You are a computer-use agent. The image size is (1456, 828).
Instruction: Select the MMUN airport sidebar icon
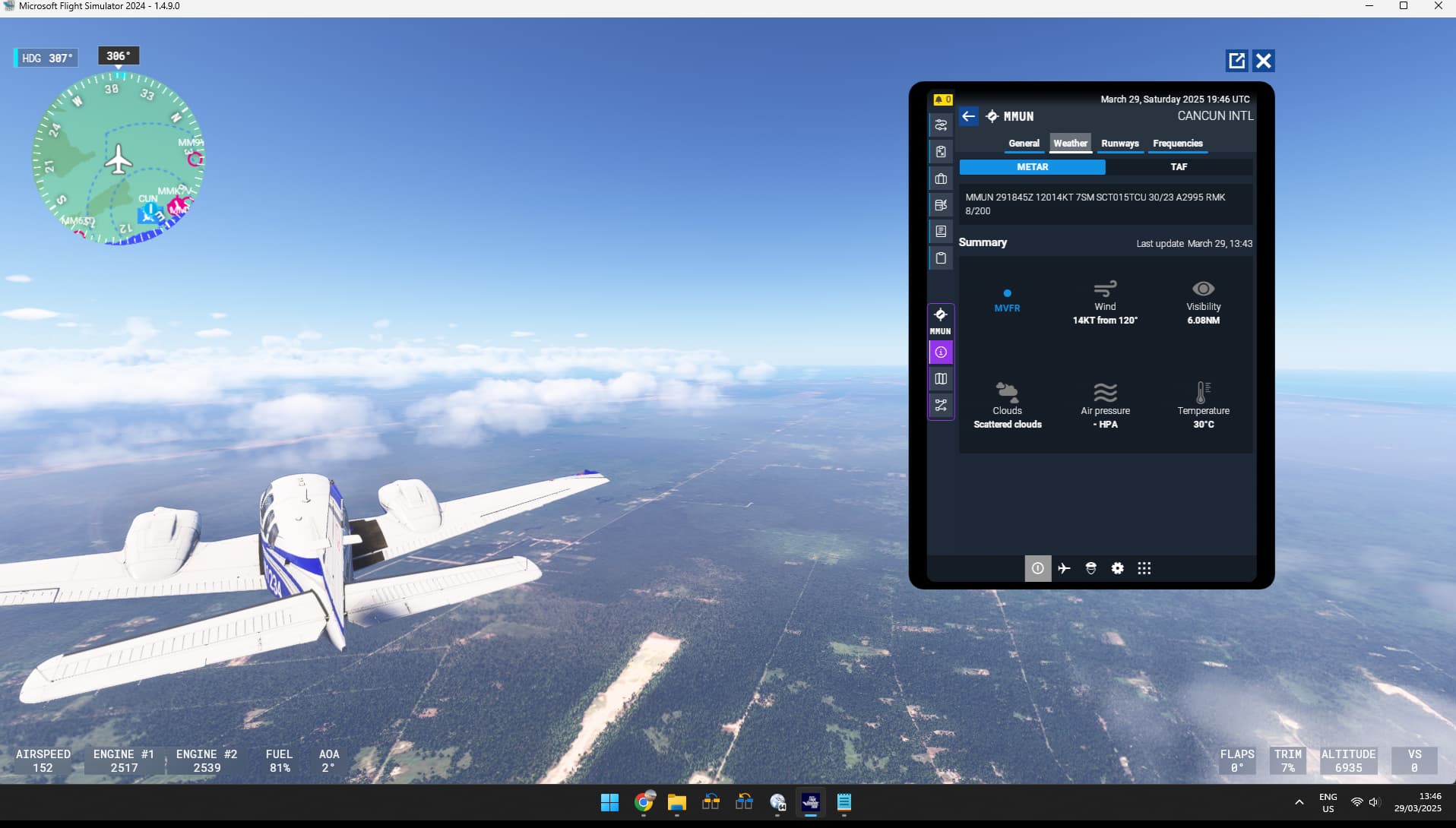click(941, 321)
